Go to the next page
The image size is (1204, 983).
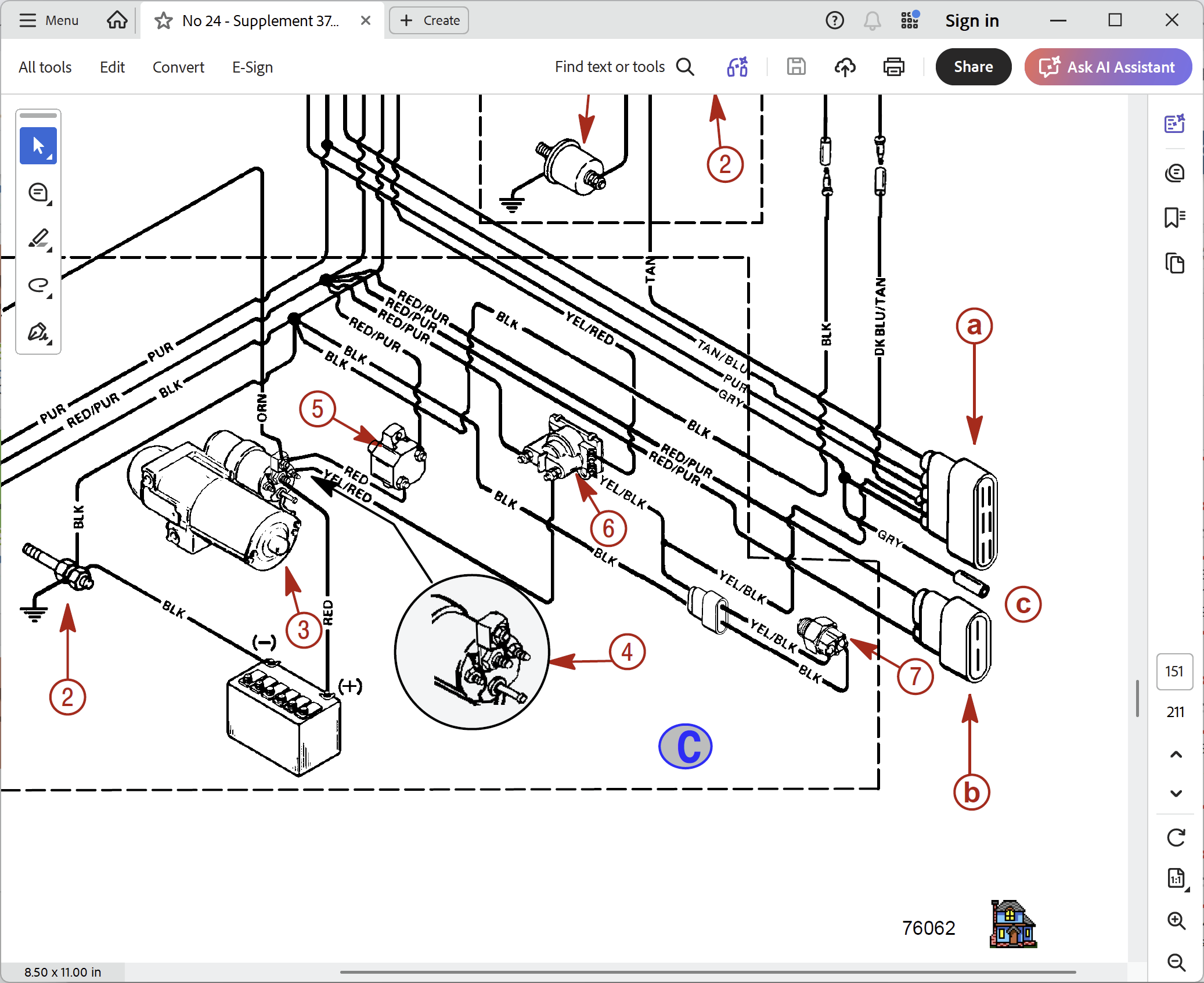pyautogui.click(x=1176, y=793)
